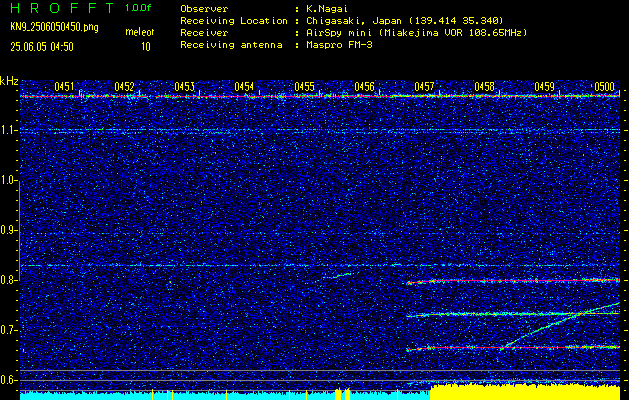Click the HROFFT title text
The width and height of the screenshot is (629, 400).
(x=61, y=8)
